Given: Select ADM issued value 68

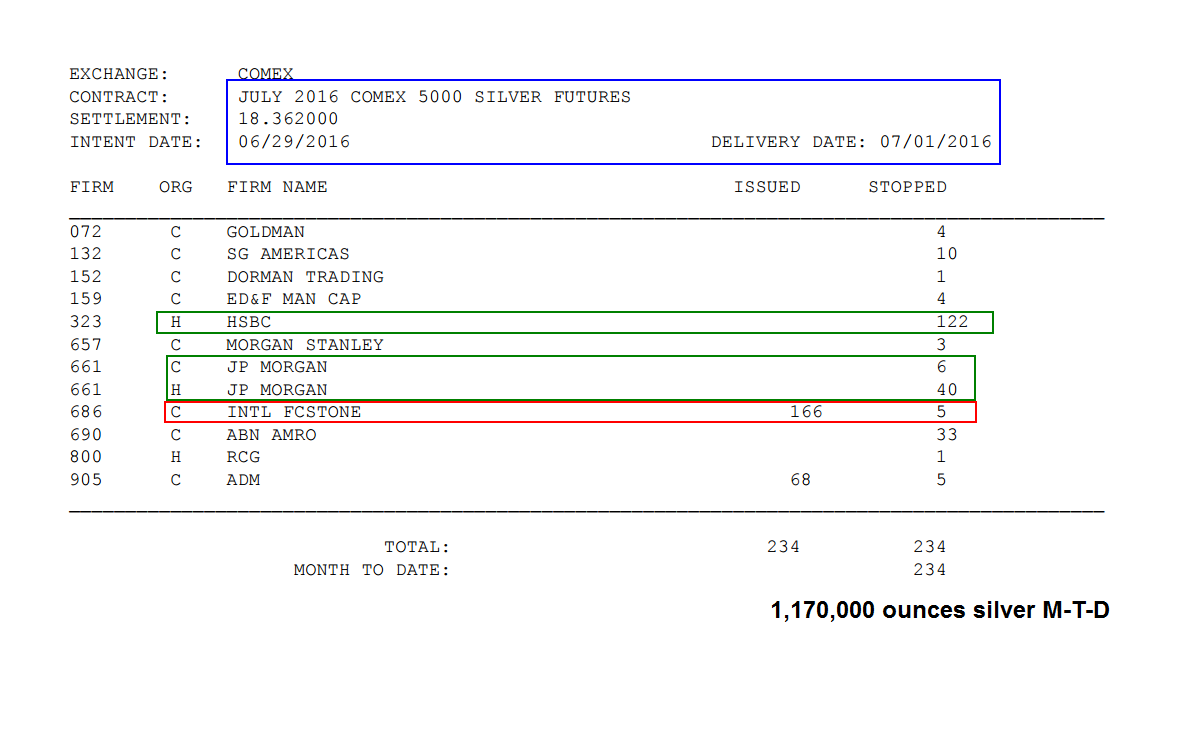Looking at the screenshot, I should tap(801, 479).
